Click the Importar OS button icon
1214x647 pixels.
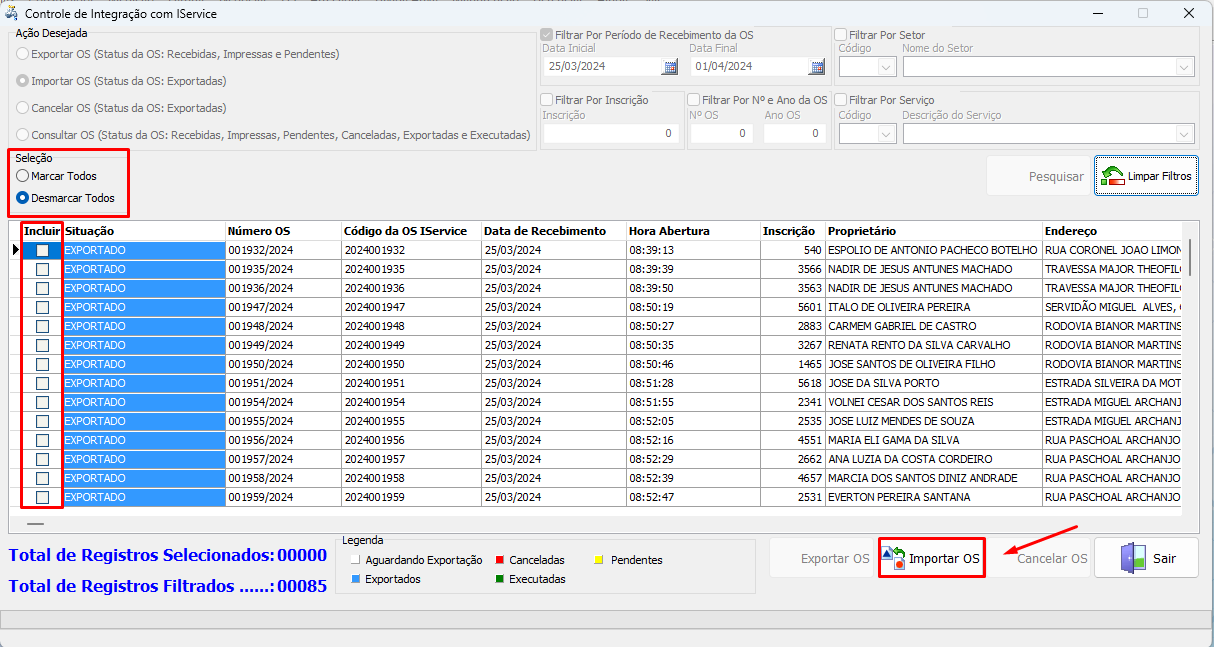[894, 558]
